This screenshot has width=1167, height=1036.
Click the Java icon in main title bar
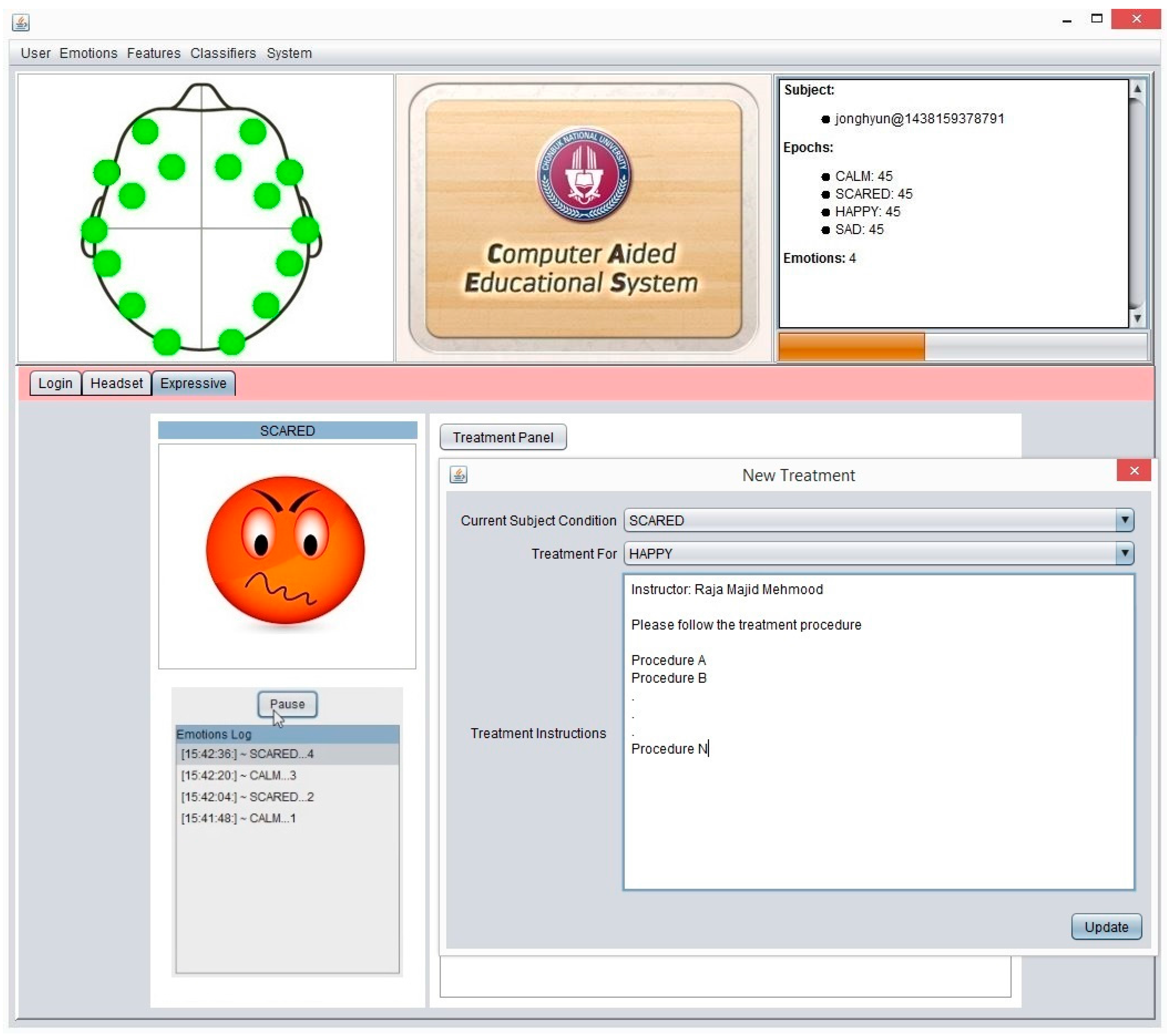pos(21,22)
